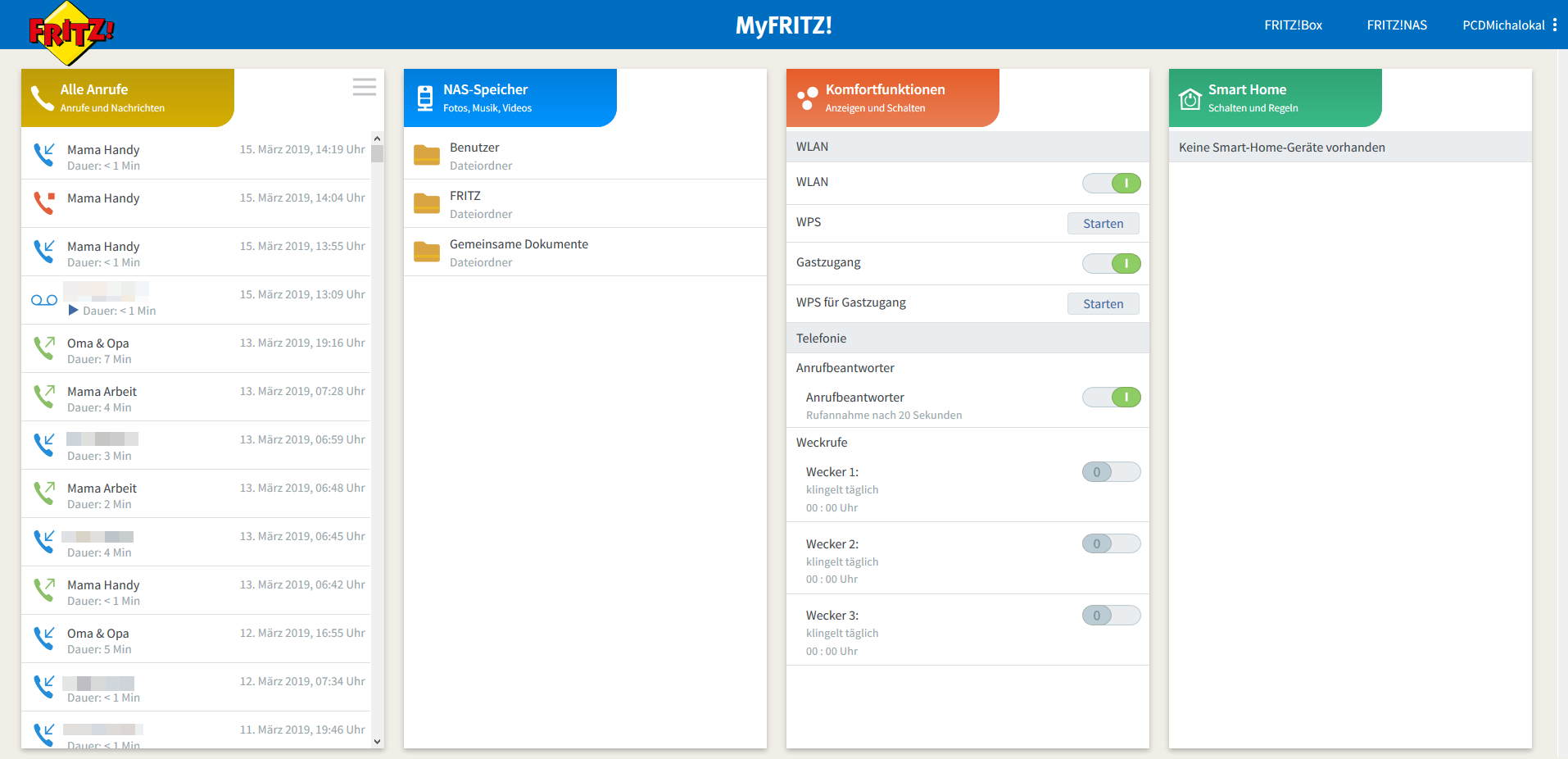
Task: Click incoming call icon for 13:55 Uhr call
Action: (44, 251)
